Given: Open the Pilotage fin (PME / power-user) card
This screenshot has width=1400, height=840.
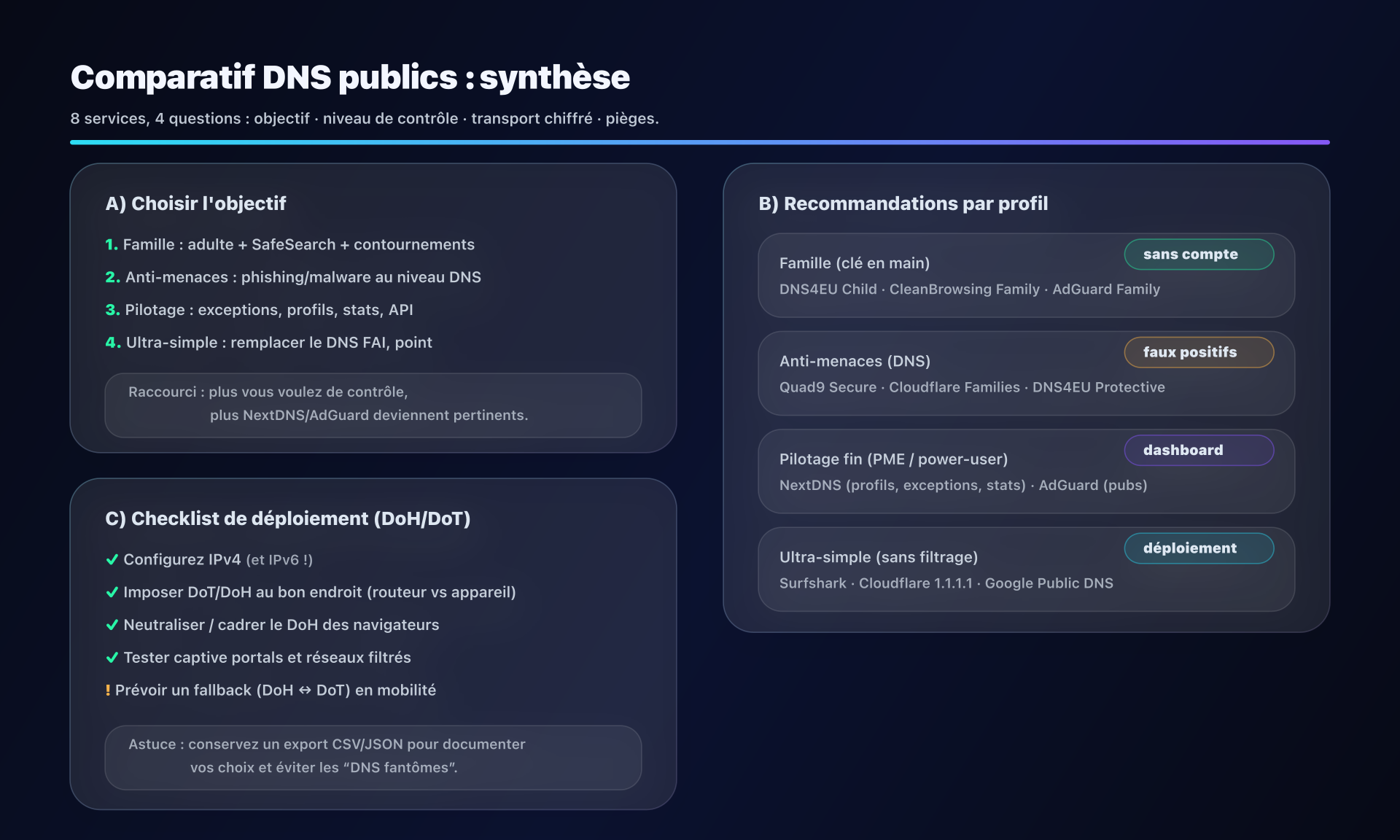Looking at the screenshot, I should click(x=948, y=472).
